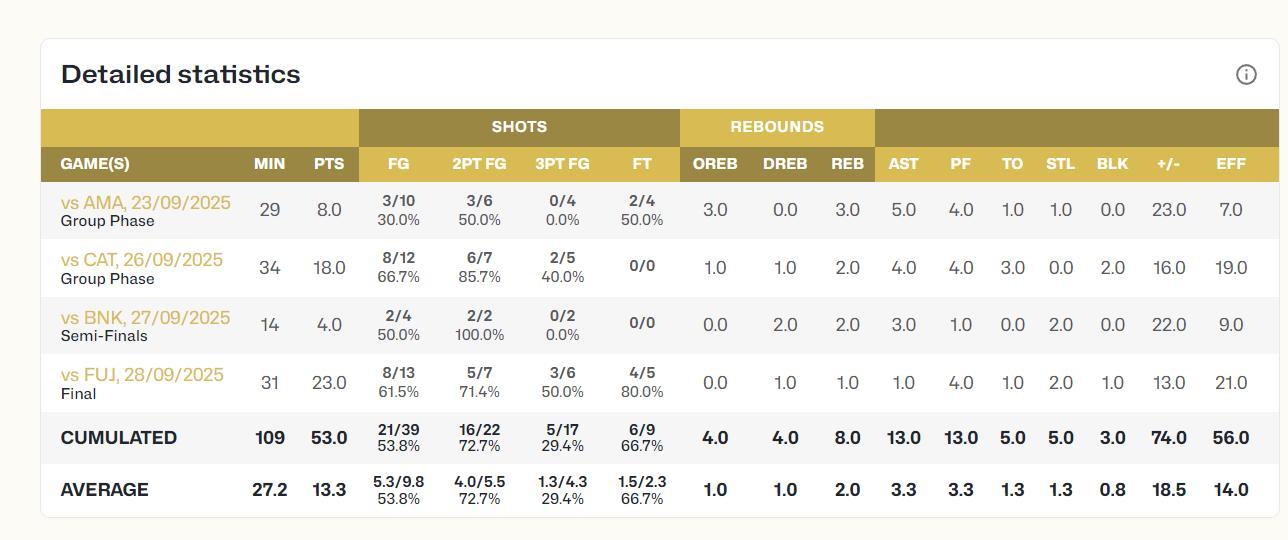
Task: Click the 2PT FG column header
Action: tap(479, 164)
